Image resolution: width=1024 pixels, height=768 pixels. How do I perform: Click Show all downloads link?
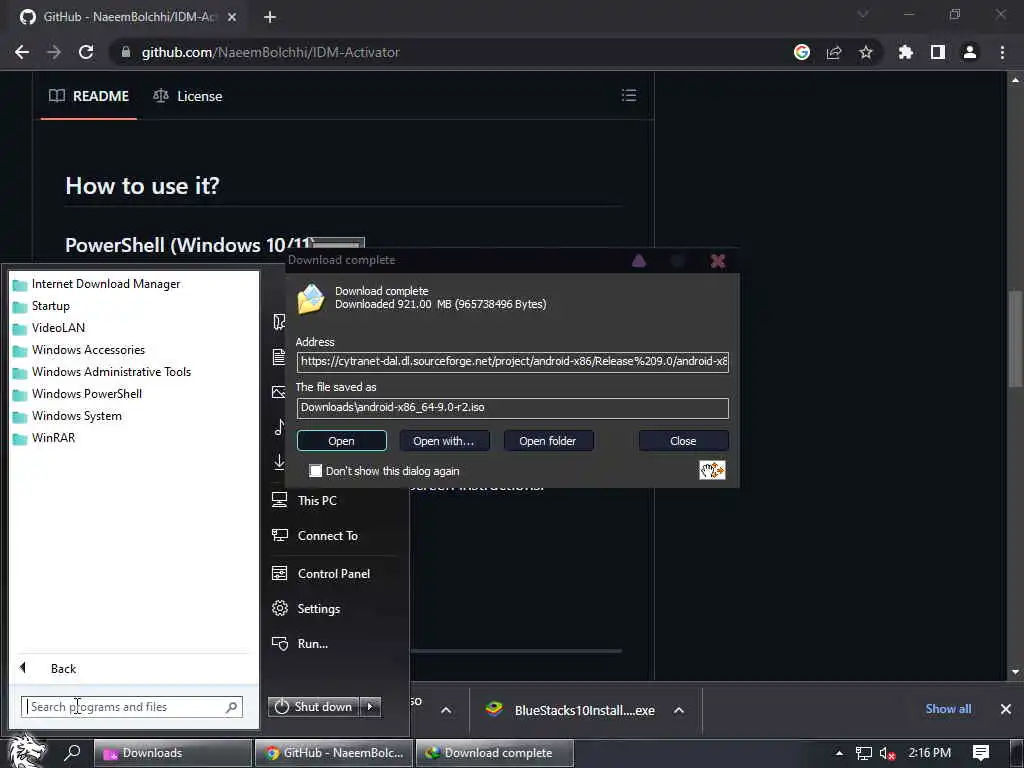click(x=948, y=709)
